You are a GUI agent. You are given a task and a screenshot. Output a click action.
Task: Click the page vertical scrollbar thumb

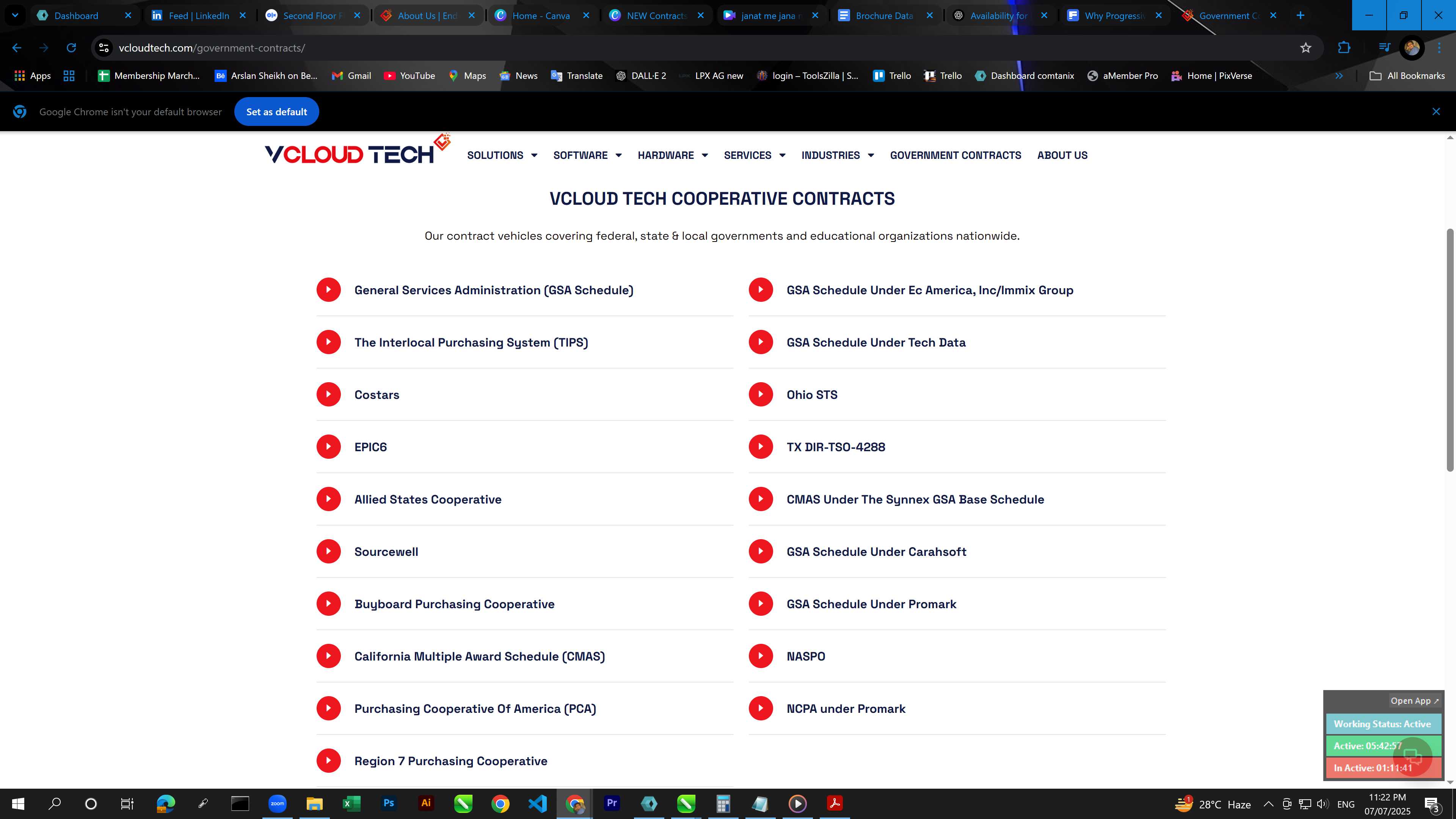pyautogui.click(x=1450, y=350)
